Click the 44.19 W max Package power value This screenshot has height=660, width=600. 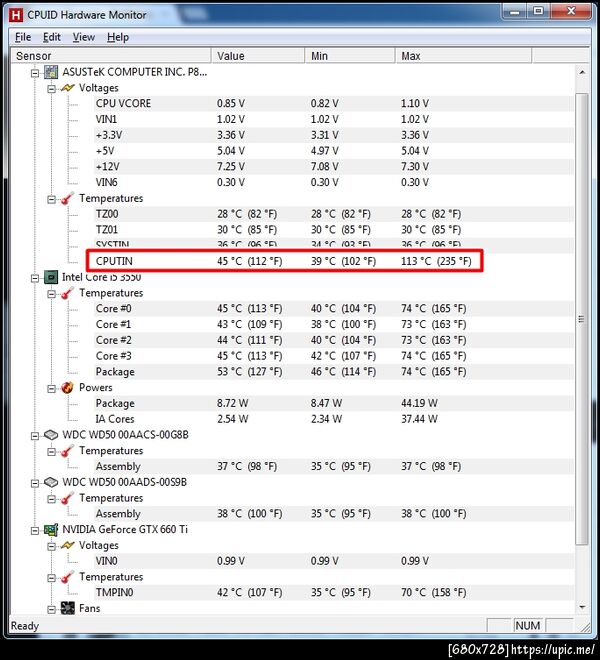pyautogui.click(x=419, y=403)
